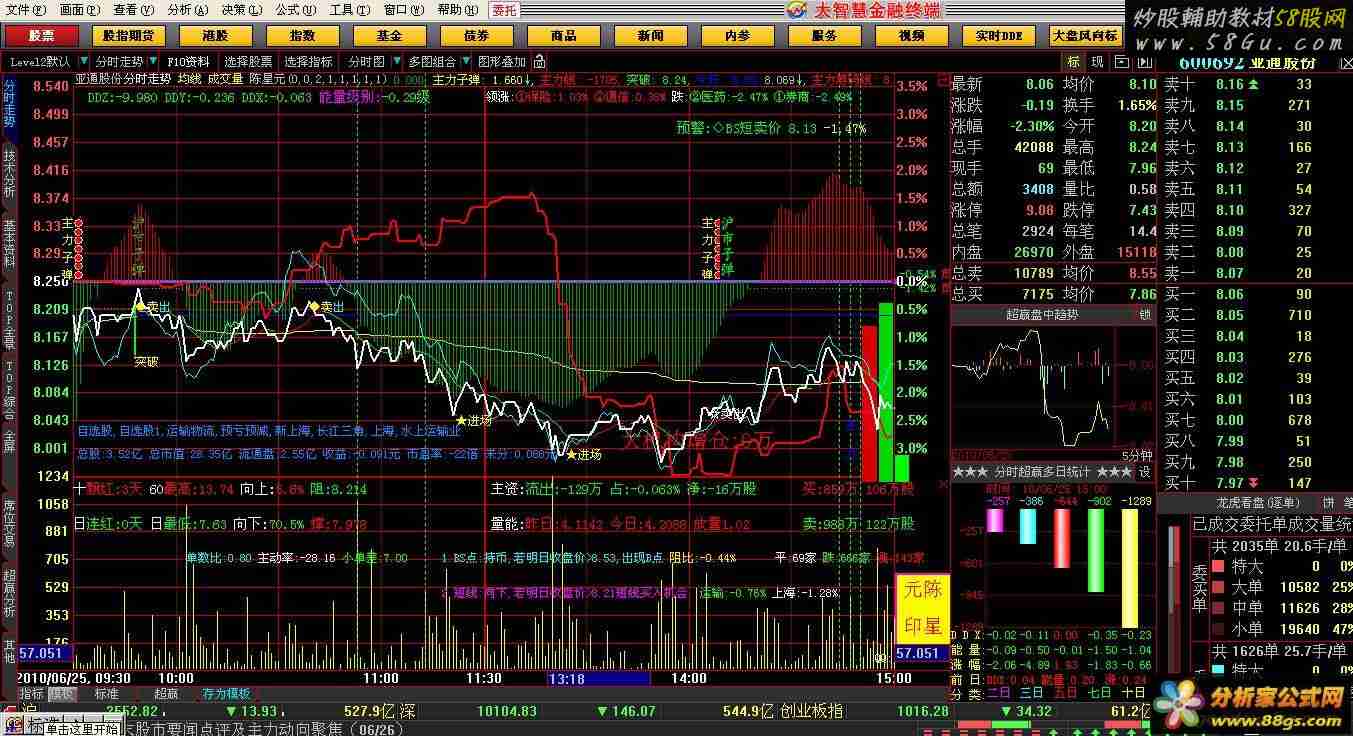Switch to the 超赢 indicator tab
This screenshot has width=1353, height=736.
tap(166, 693)
